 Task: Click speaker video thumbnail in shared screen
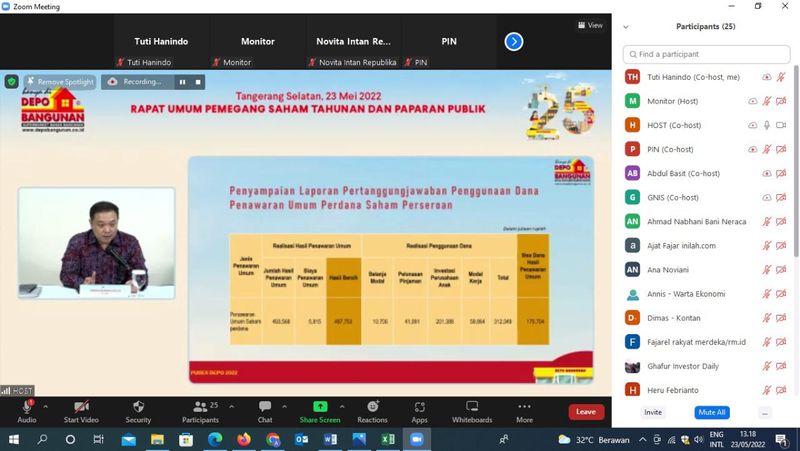click(x=96, y=243)
